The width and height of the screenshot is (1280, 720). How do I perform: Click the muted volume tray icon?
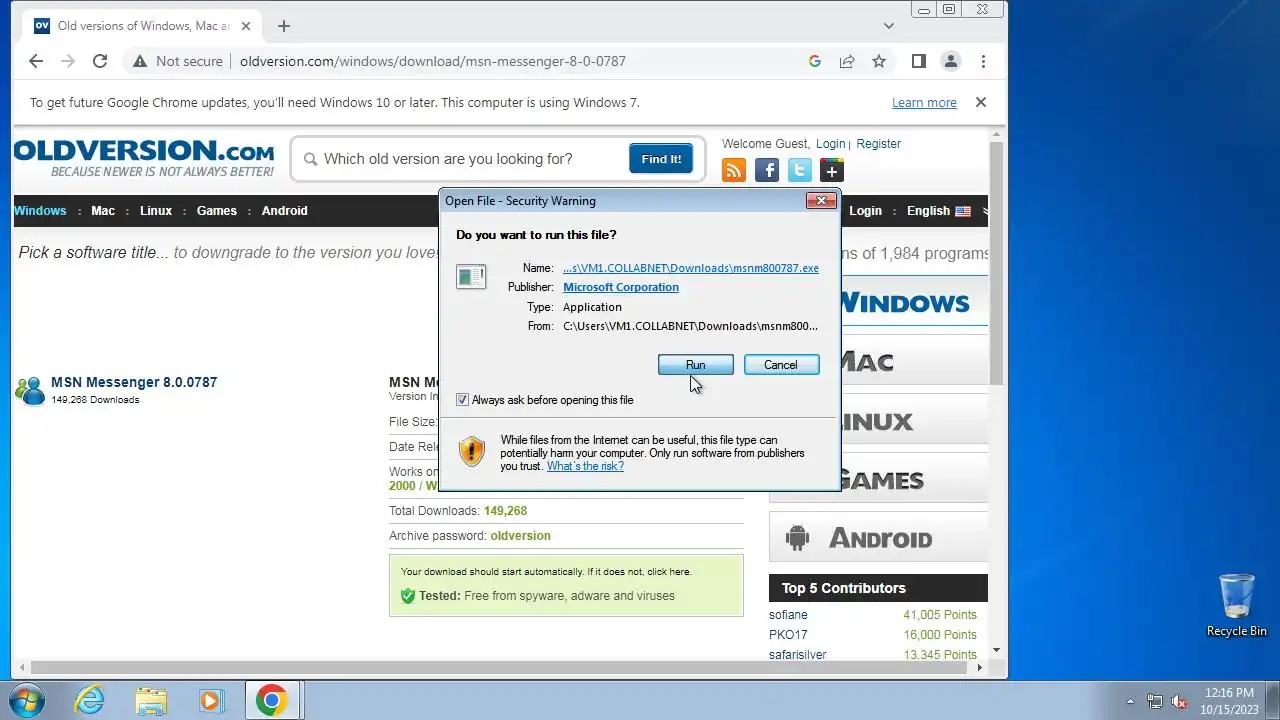pyautogui.click(x=1180, y=701)
